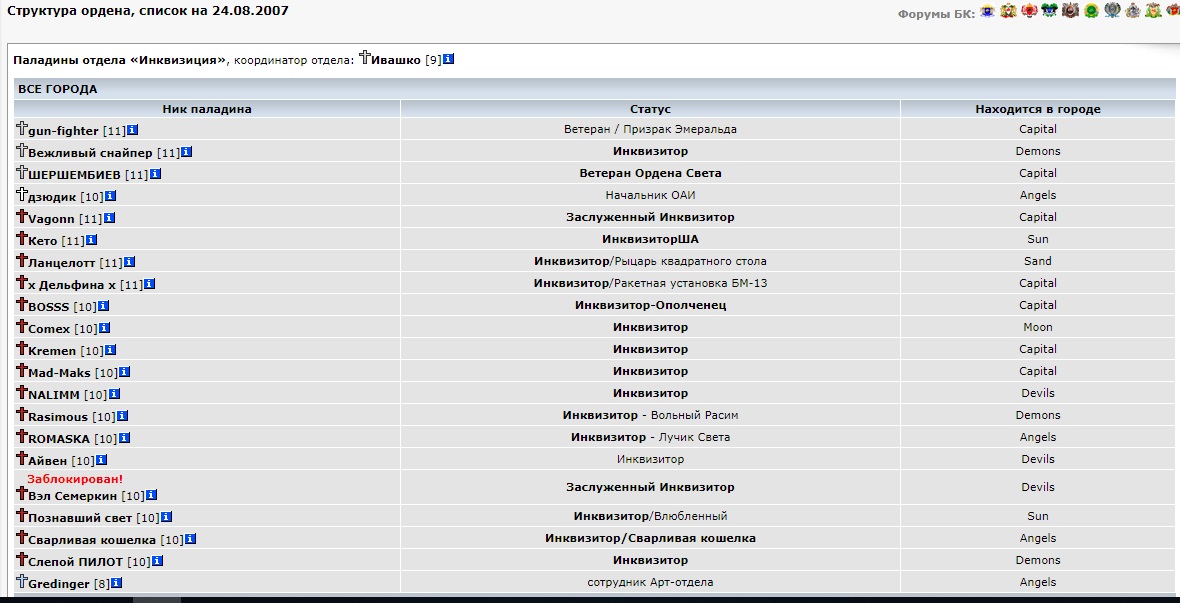
Task: Open player link Слепой ПИЛОТ
Action: click(75, 562)
